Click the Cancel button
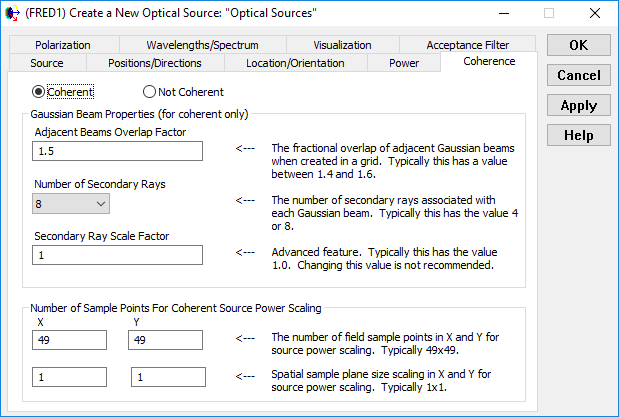This screenshot has width=619, height=417. [x=578, y=76]
